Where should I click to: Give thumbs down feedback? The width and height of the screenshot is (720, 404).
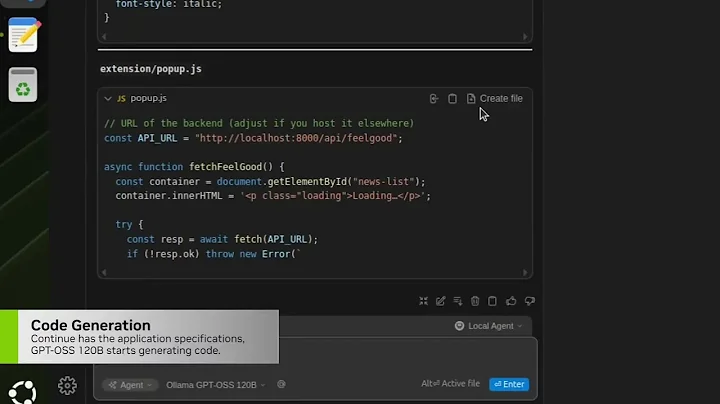529,301
